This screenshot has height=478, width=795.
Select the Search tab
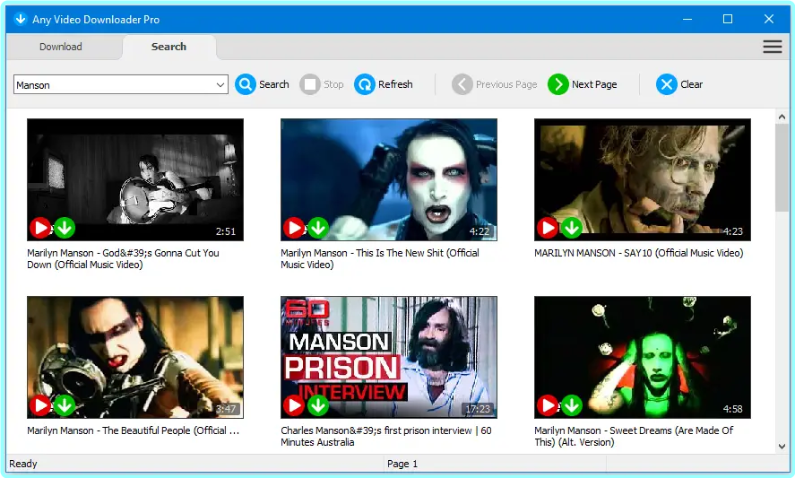click(169, 47)
